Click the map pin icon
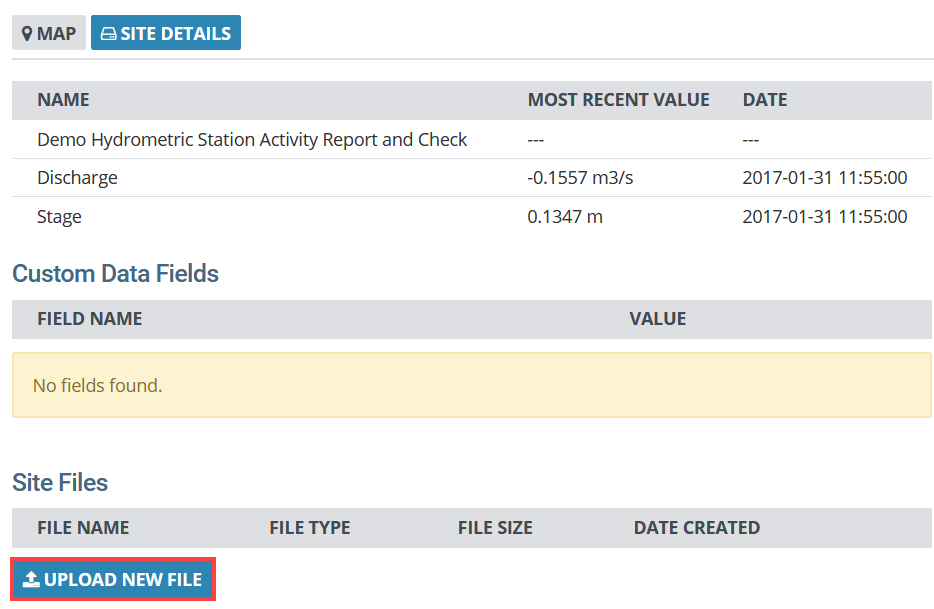Viewport: 934px width, 609px height. (27, 34)
